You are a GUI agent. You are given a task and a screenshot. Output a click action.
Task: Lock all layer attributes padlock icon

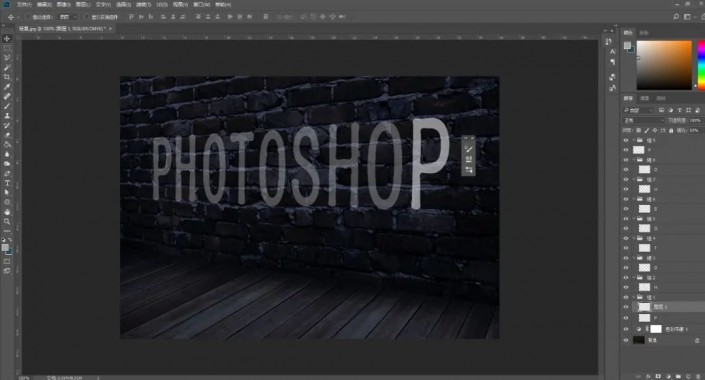[x=671, y=130]
